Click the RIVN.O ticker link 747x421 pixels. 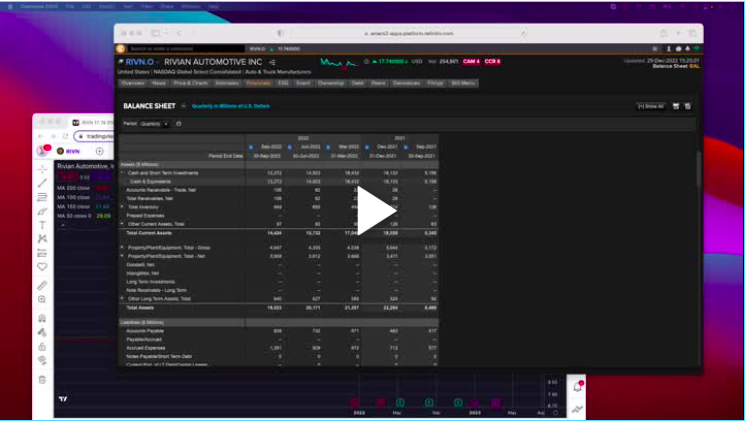pos(140,62)
